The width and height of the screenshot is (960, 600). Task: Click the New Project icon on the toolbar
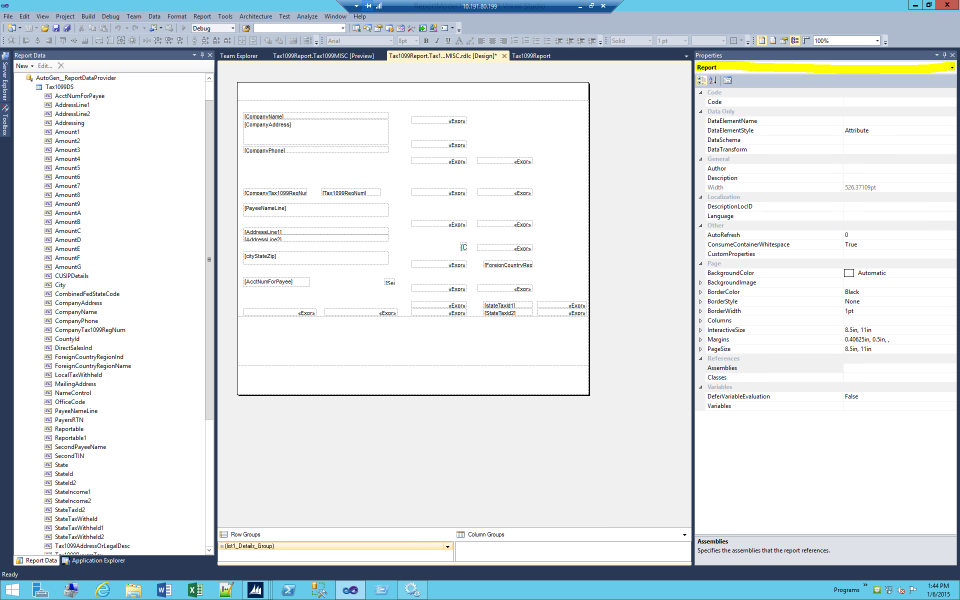pyautogui.click(x=12, y=29)
